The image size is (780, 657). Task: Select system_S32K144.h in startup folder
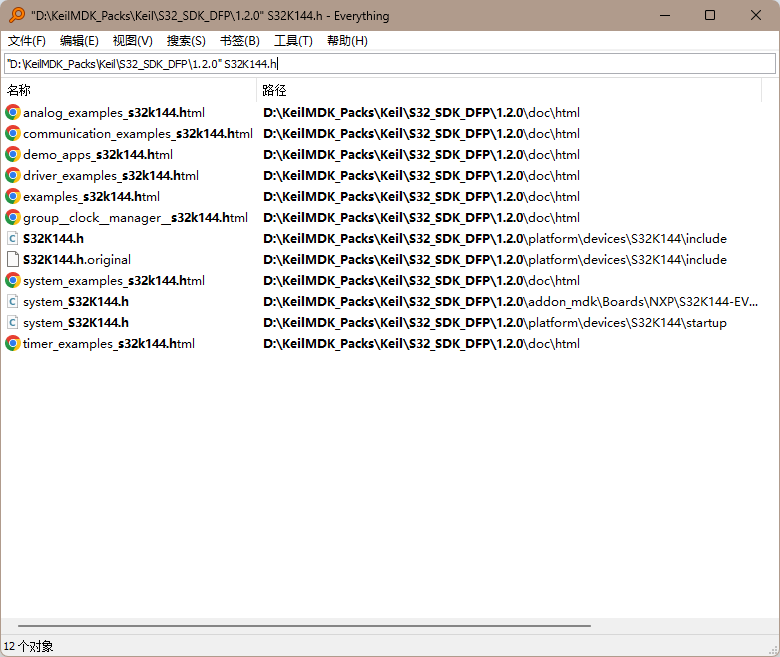(76, 323)
